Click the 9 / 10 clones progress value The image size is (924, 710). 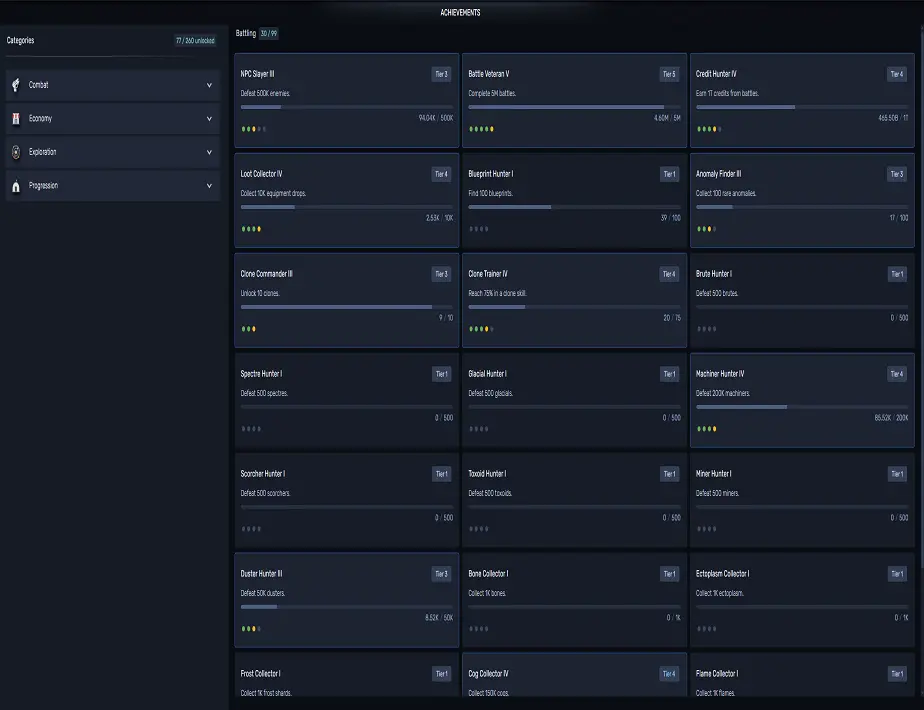(446, 318)
